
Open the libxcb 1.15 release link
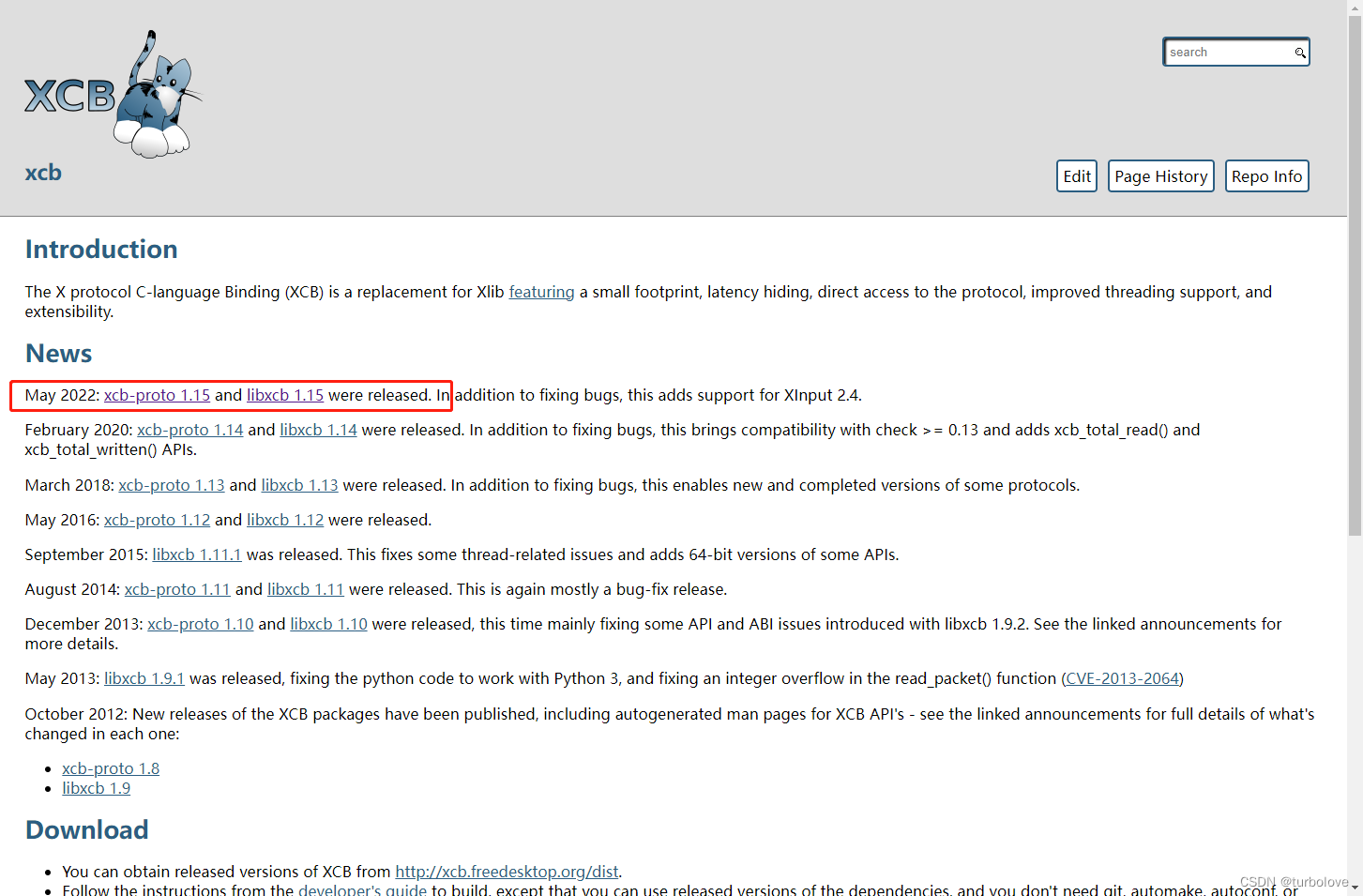pyautogui.click(x=284, y=395)
